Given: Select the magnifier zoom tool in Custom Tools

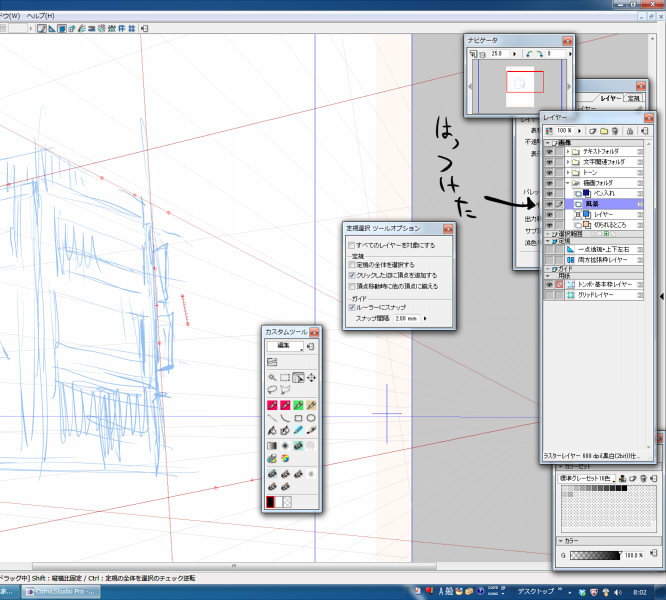Looking at the screenshot, I should (x=272, y=378).
